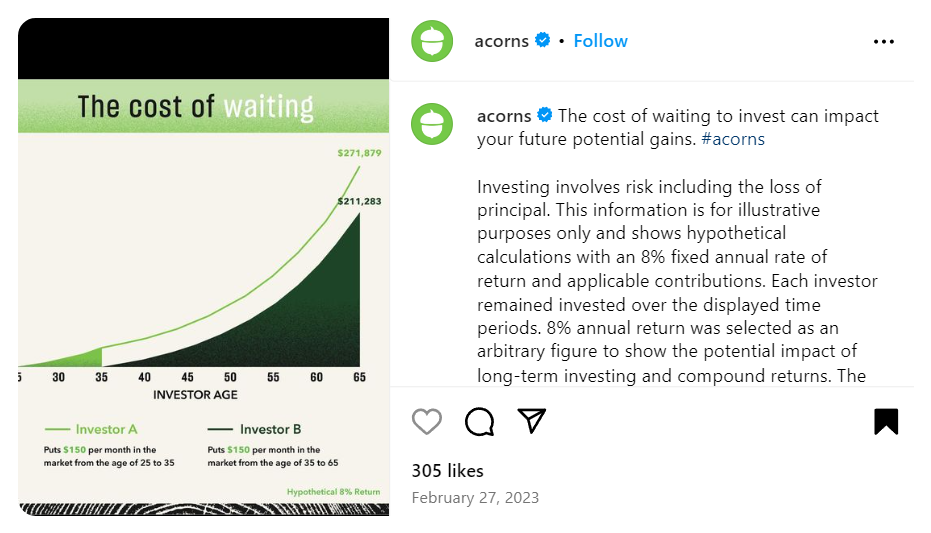
Task: Click the verified badge next to header username
Action: tap(543, 40)
